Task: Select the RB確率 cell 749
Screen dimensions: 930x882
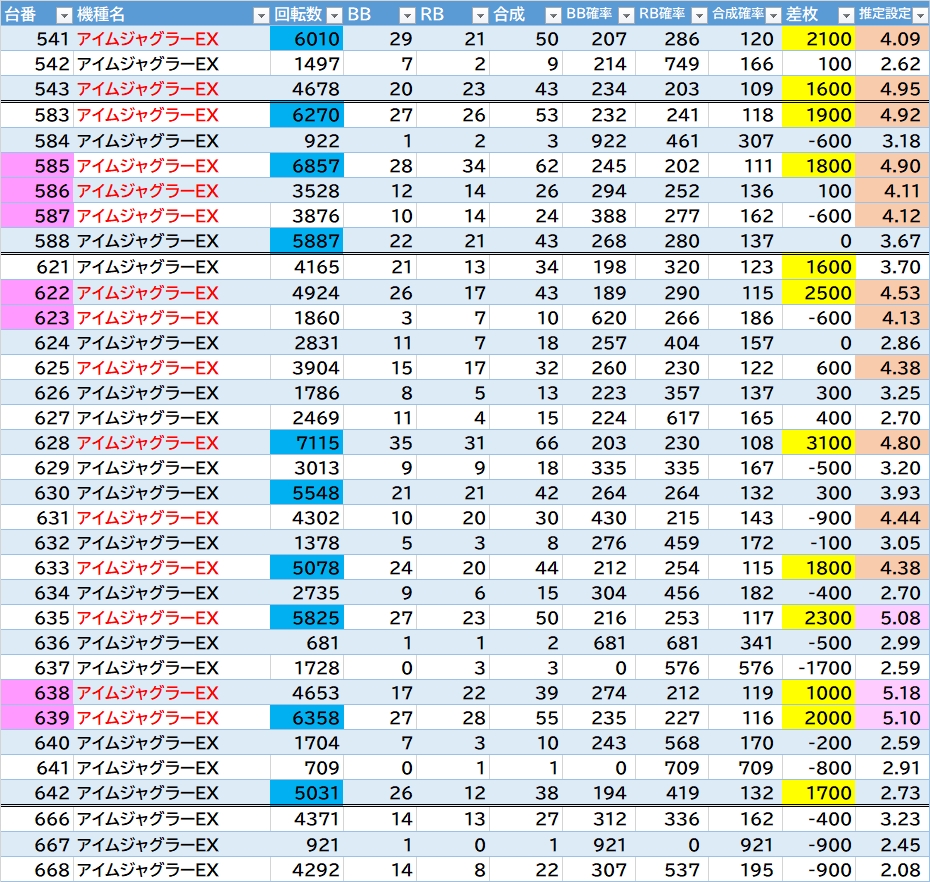Action: coord(672,63)
